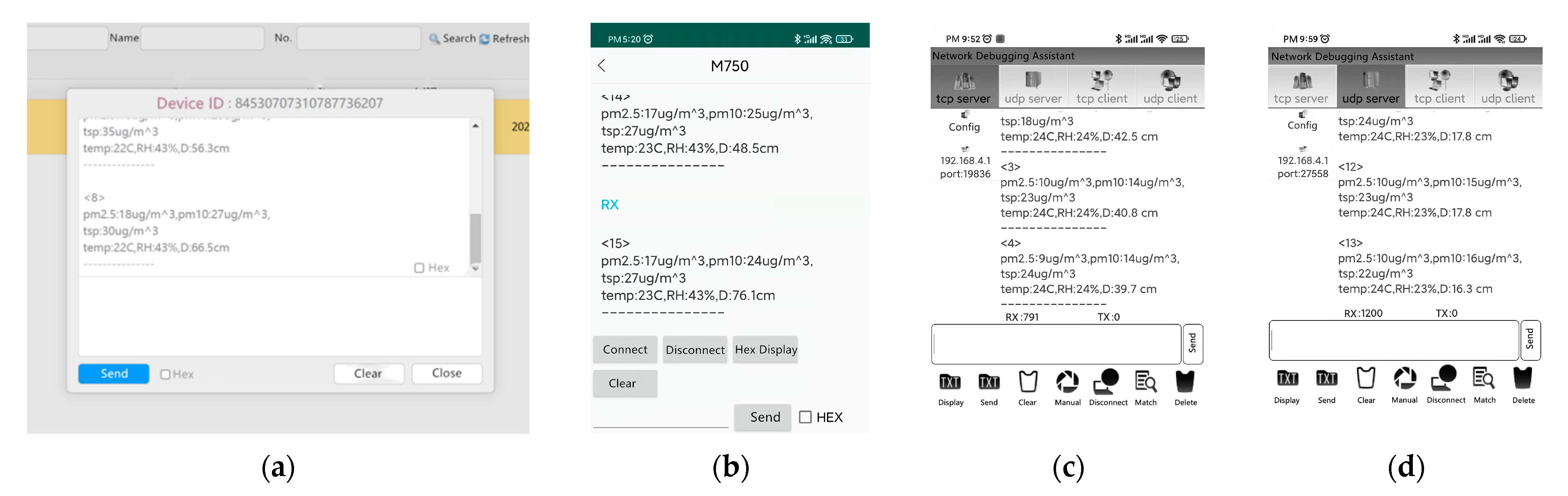Select tcp server tab in panel (d)

[x=1302, y=87]
